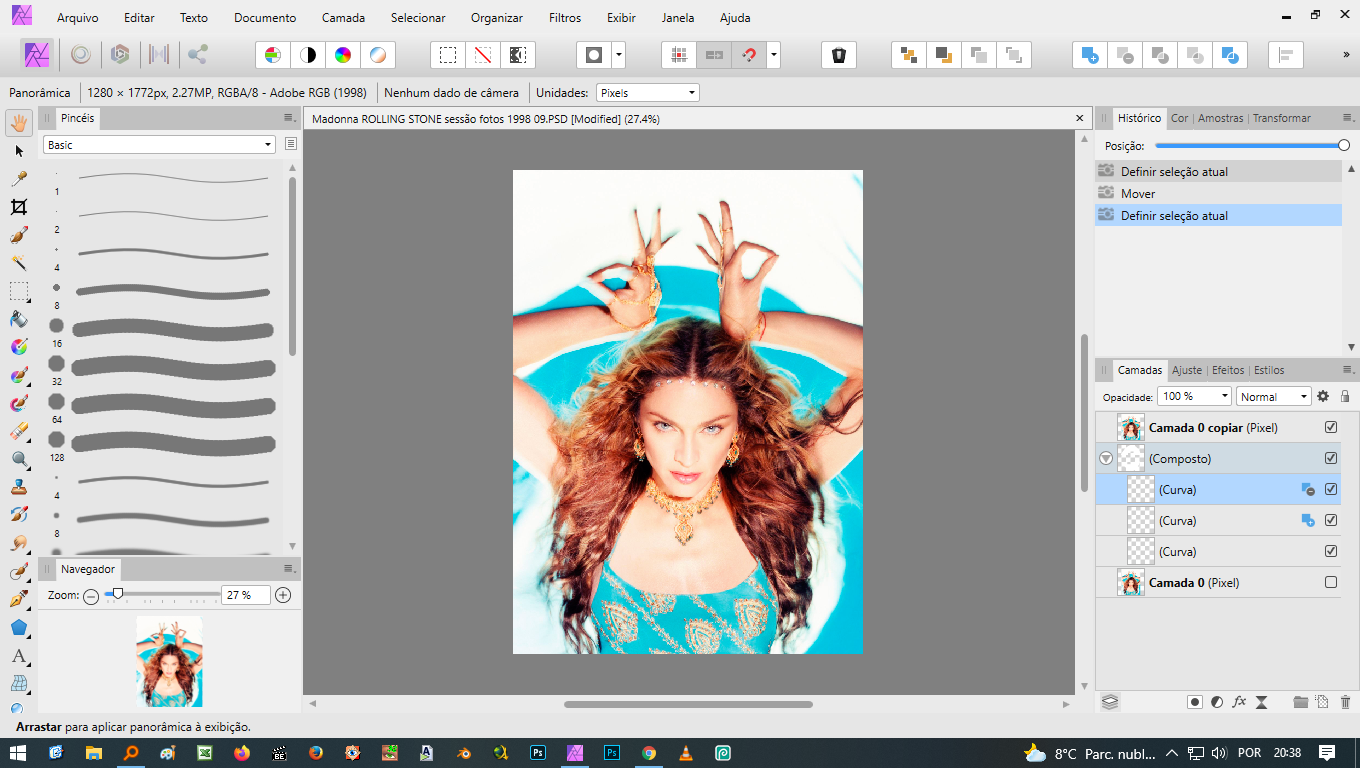Click the zoom out minus button in Navegador
Image resolution: width=1360 pixels, height=768 pixels.
click(x=91, y=595)
